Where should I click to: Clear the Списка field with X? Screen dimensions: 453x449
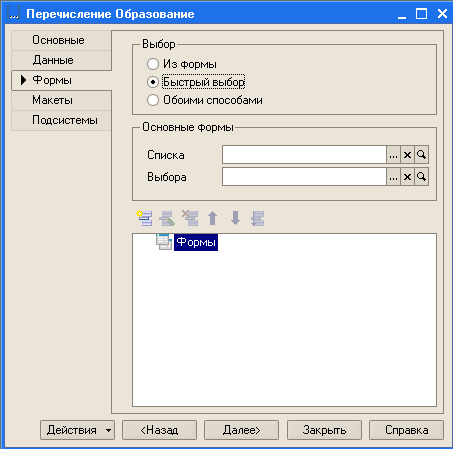(407, 155)
